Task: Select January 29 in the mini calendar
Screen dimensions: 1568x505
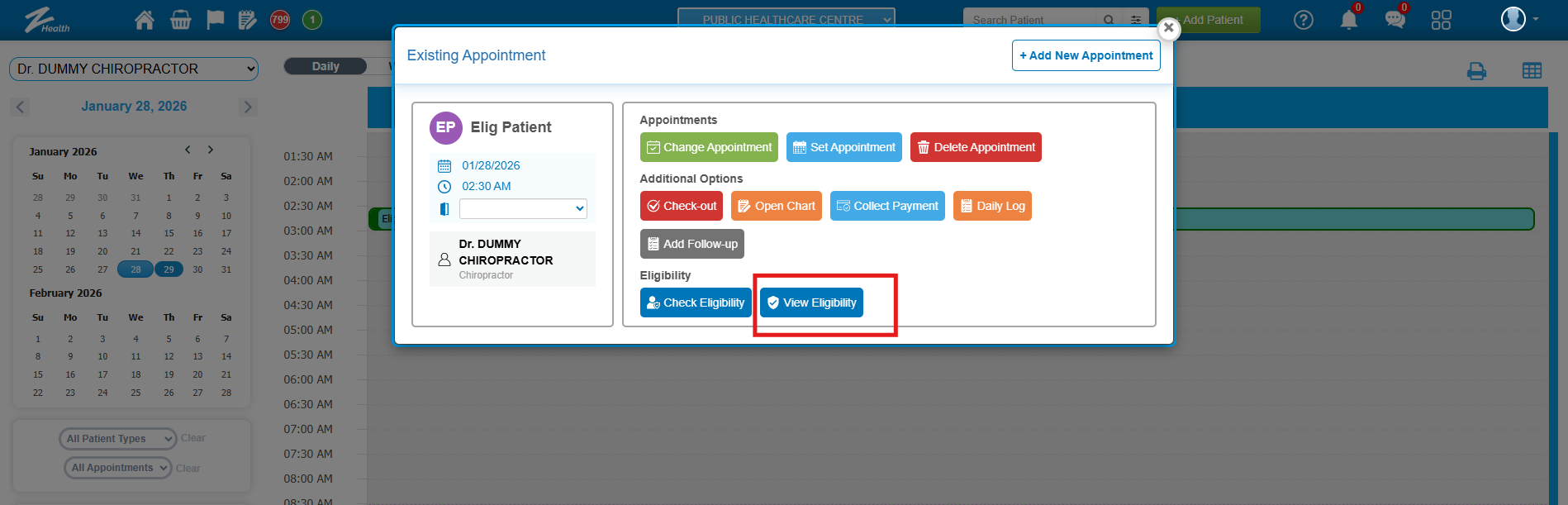Action: tap(169, 269)
